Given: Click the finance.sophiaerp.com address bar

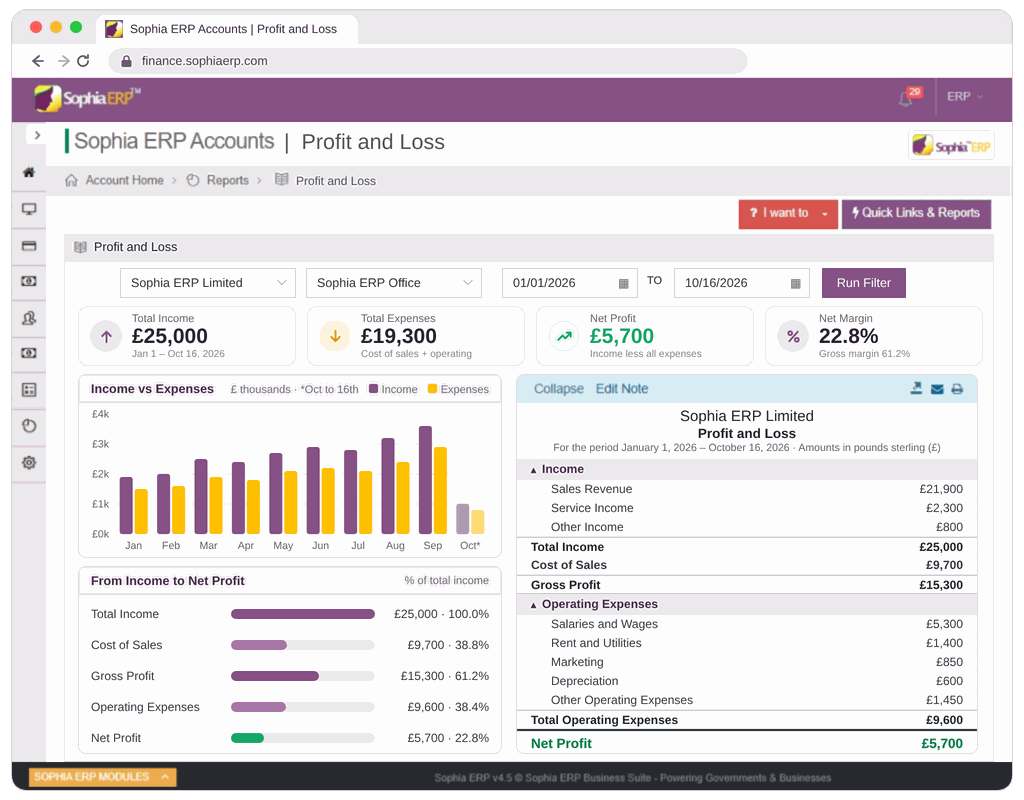Looking at the screenshot, I should pyautogui.click(x=428, y=61).
